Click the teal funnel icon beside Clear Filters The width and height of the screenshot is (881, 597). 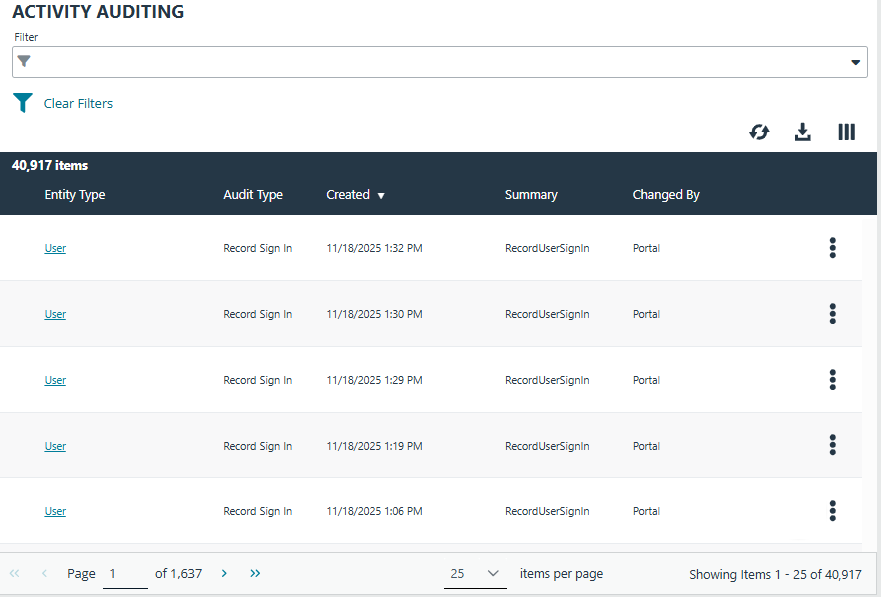(x=22, y=102)
